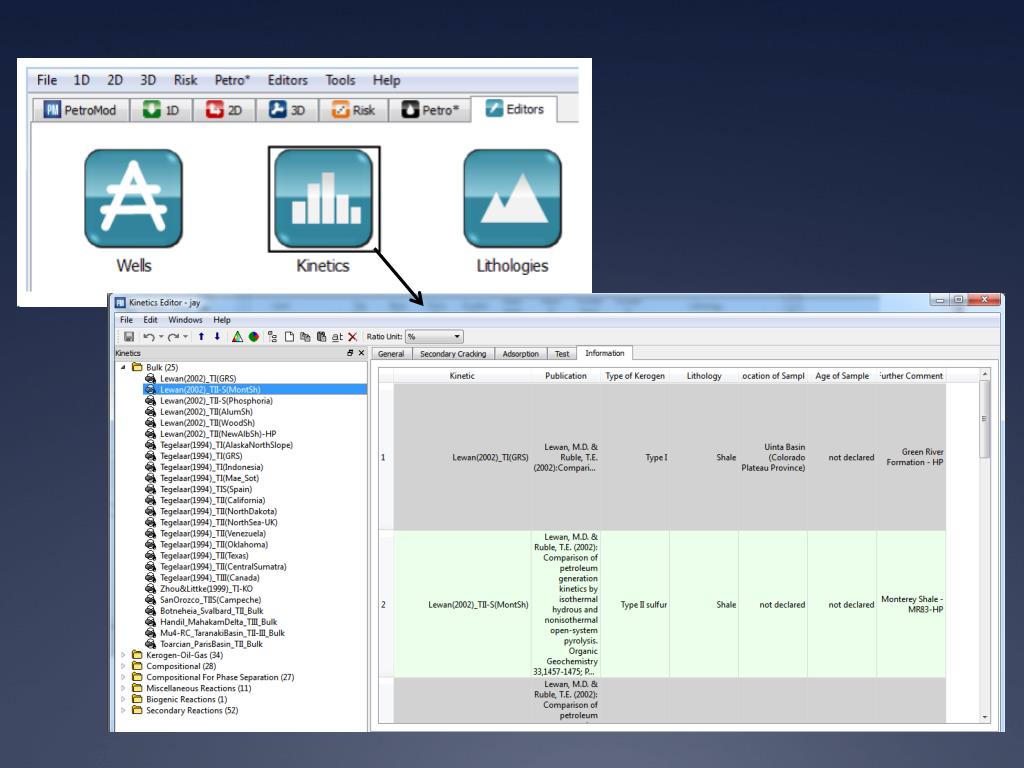
Task: Open the Wells editor icon
Action: [x=133, y=199]
